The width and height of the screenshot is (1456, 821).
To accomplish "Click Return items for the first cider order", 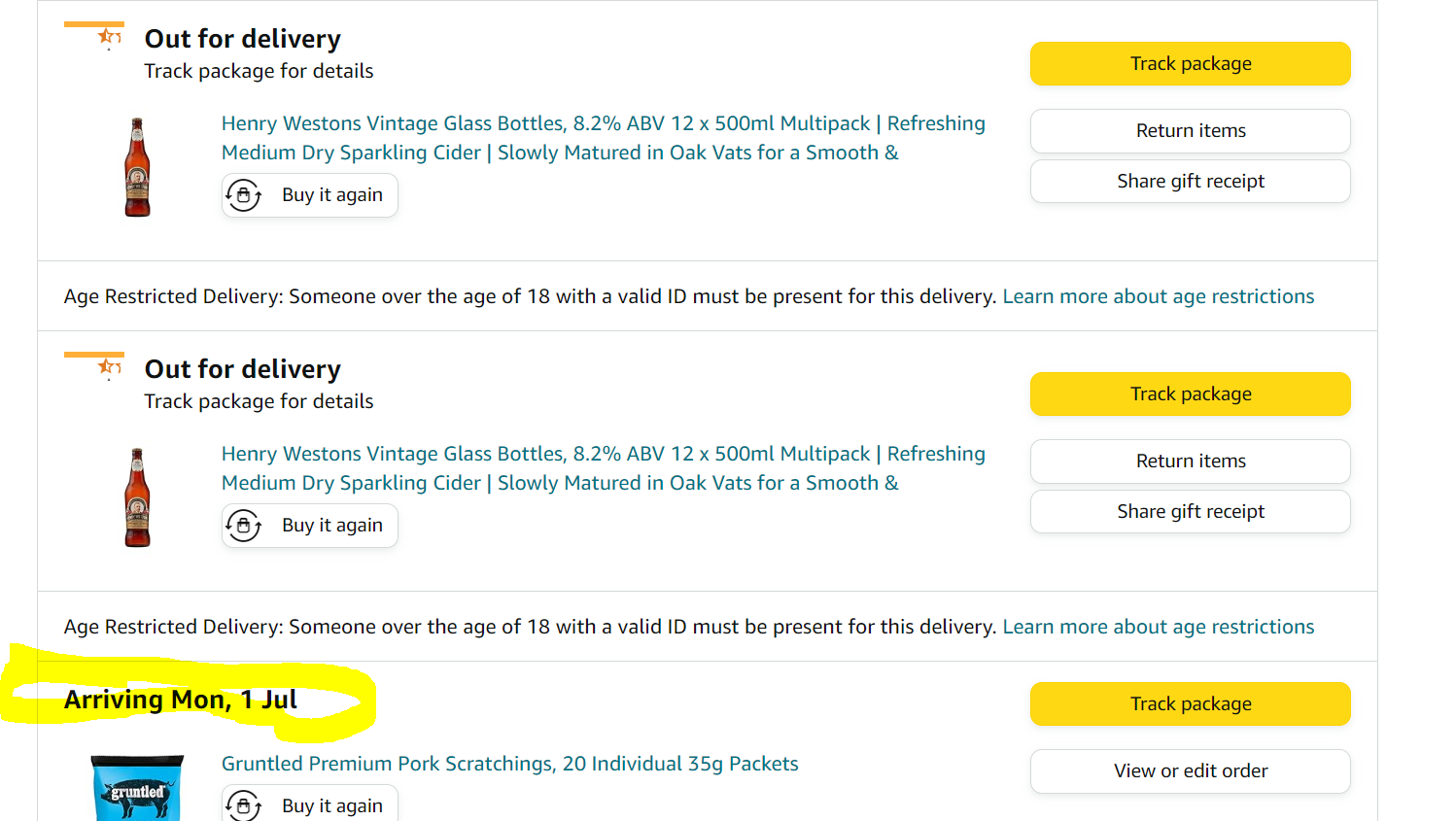I will [x=1191, y=131].
